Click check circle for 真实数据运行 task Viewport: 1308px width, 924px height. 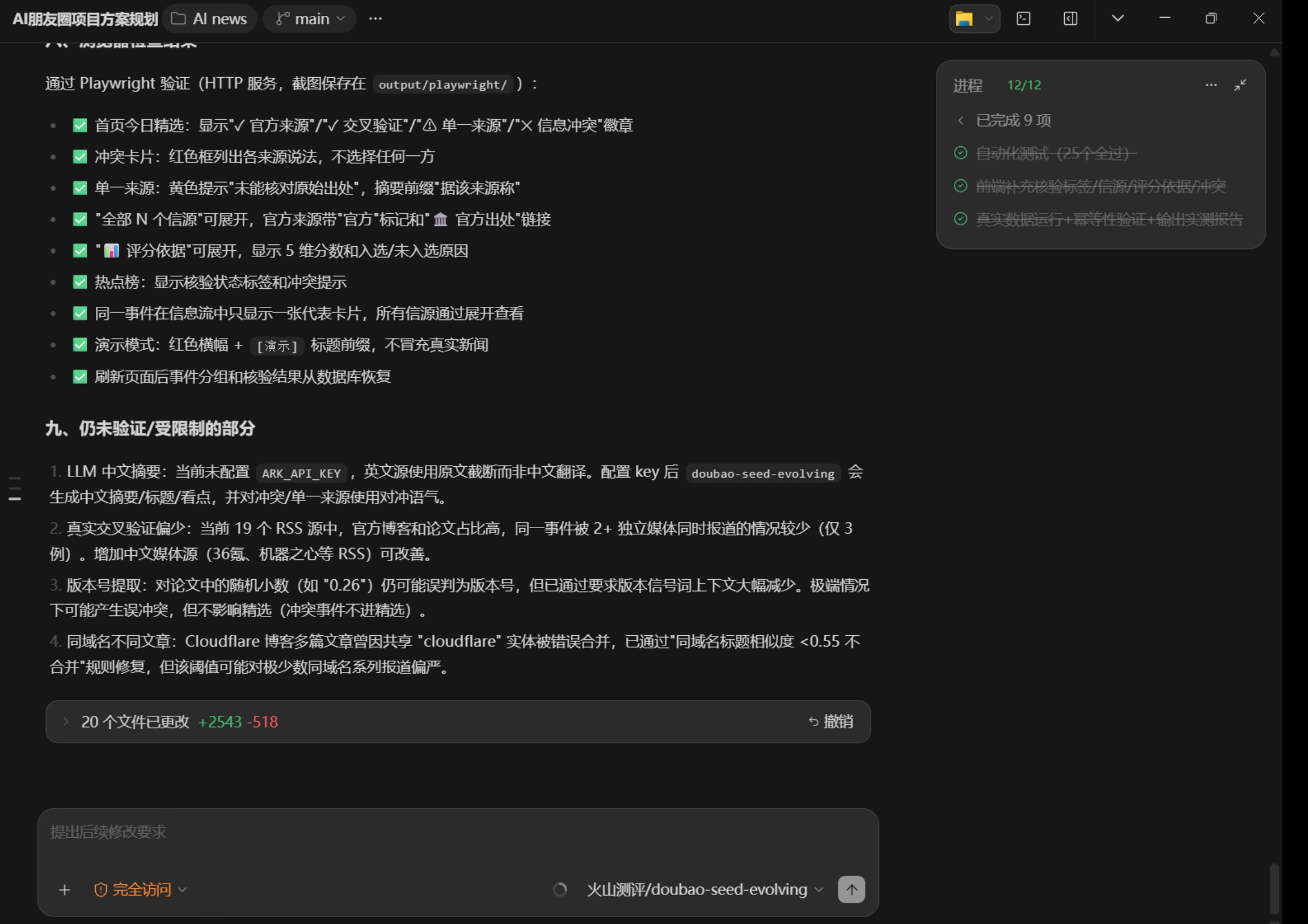point(960,219)
